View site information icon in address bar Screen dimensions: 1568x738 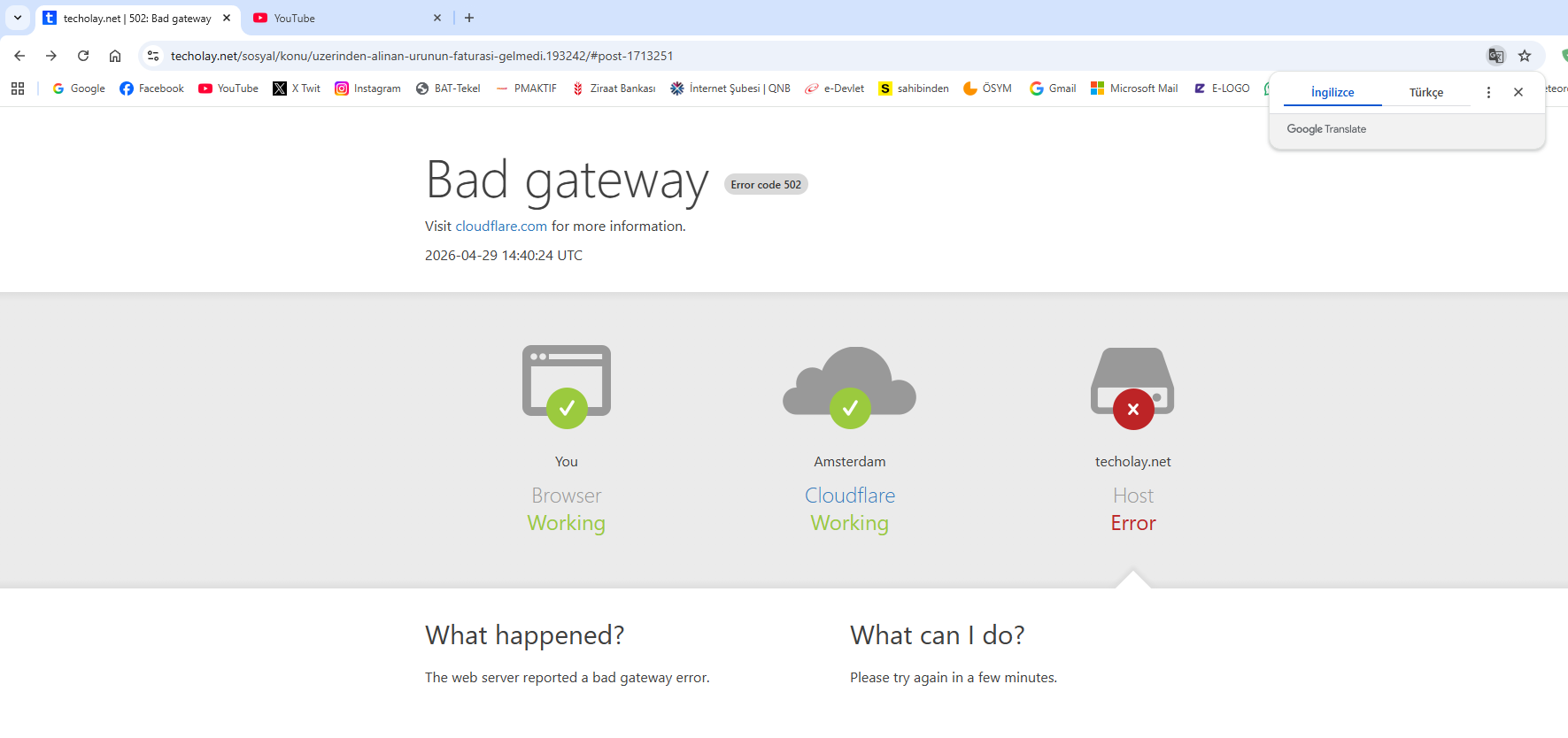(x=153, y=56)
